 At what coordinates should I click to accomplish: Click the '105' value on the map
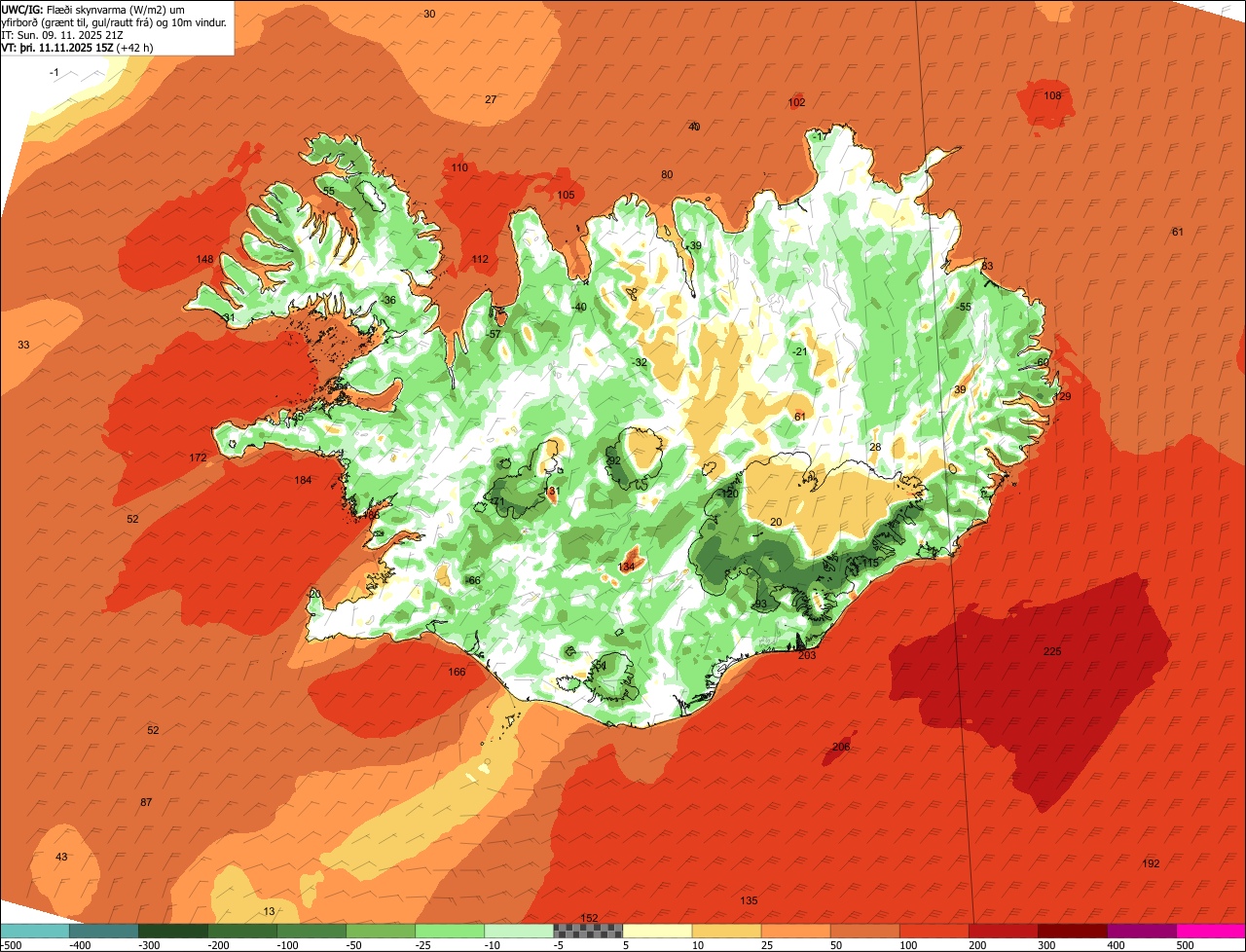(x=566, y=195)
